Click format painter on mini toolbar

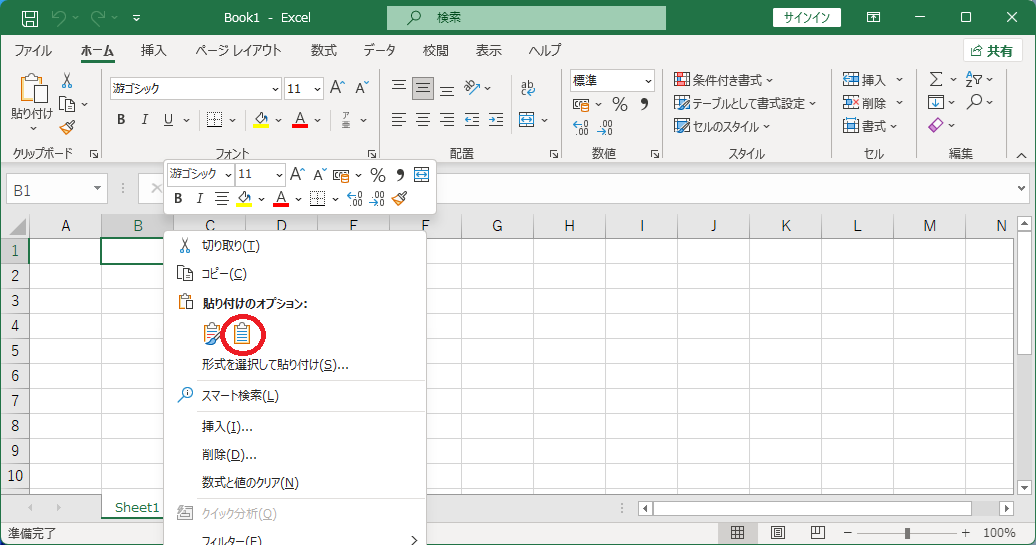(399, 198)
